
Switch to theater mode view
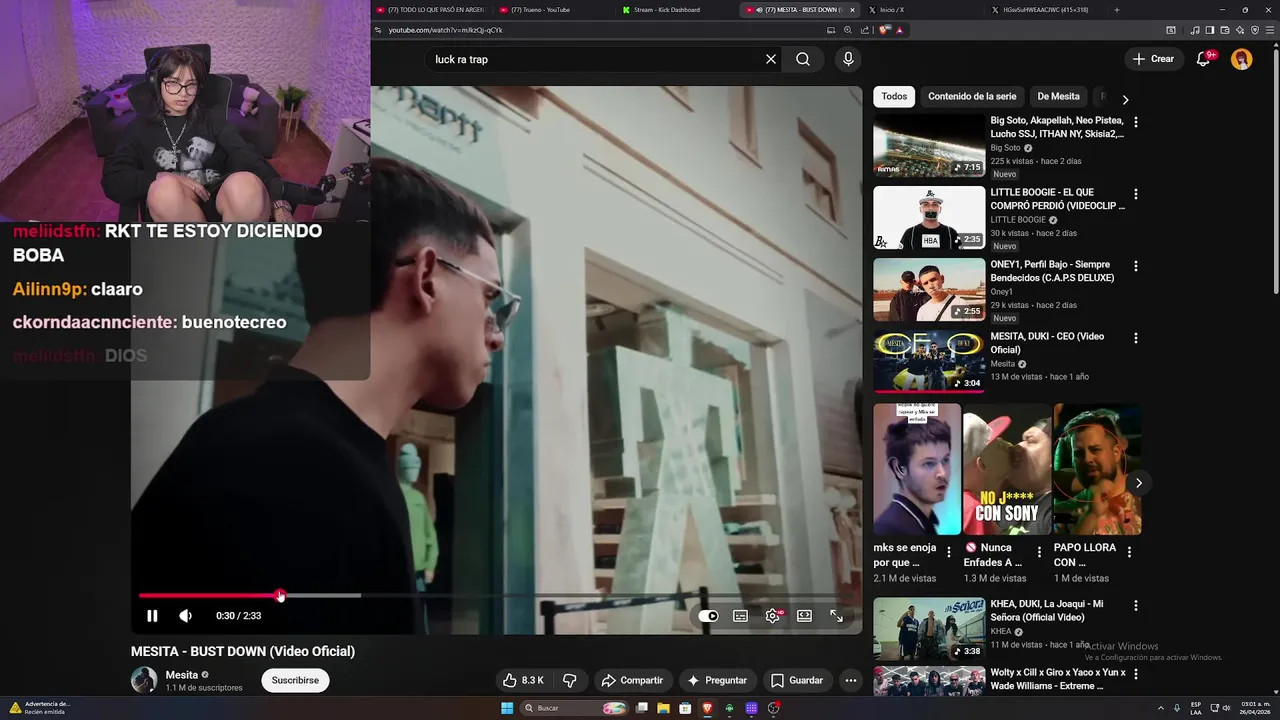(x=804, y=616)
